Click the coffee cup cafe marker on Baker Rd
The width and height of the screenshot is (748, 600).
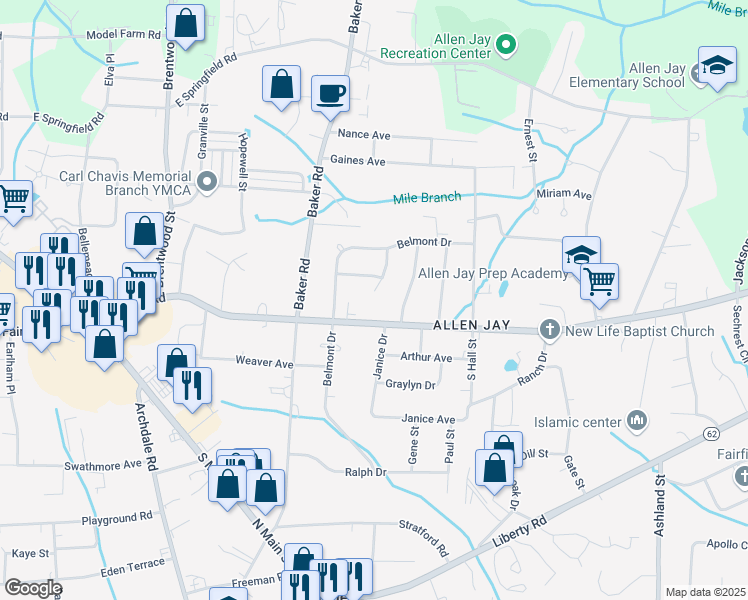330,94
